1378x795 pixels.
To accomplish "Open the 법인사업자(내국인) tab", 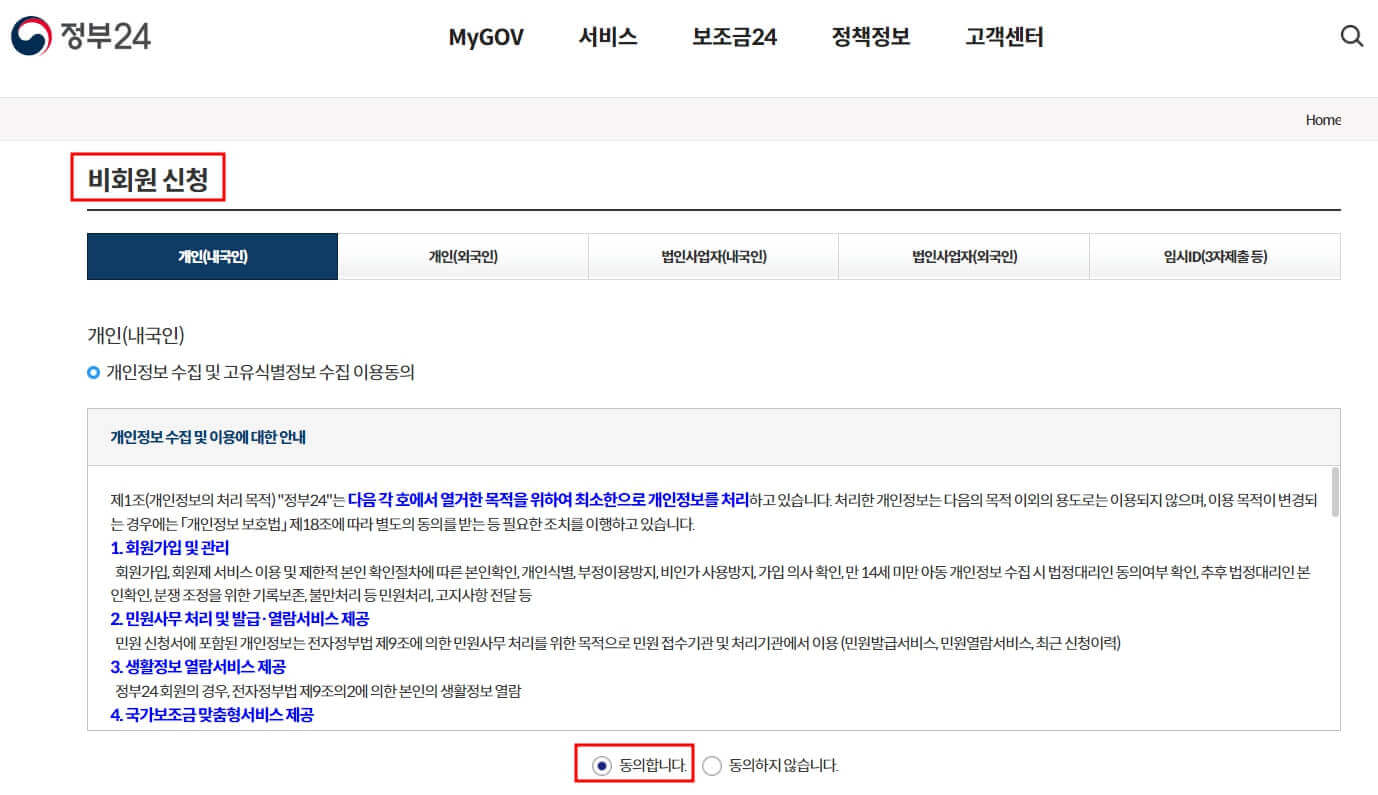I will (714, 256).
